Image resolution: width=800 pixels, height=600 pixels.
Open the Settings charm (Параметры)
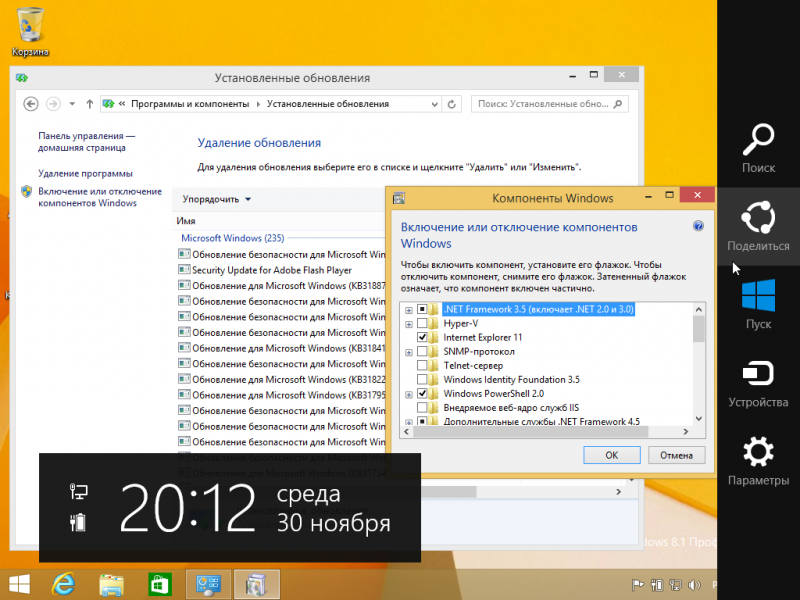tap(758, 461)
